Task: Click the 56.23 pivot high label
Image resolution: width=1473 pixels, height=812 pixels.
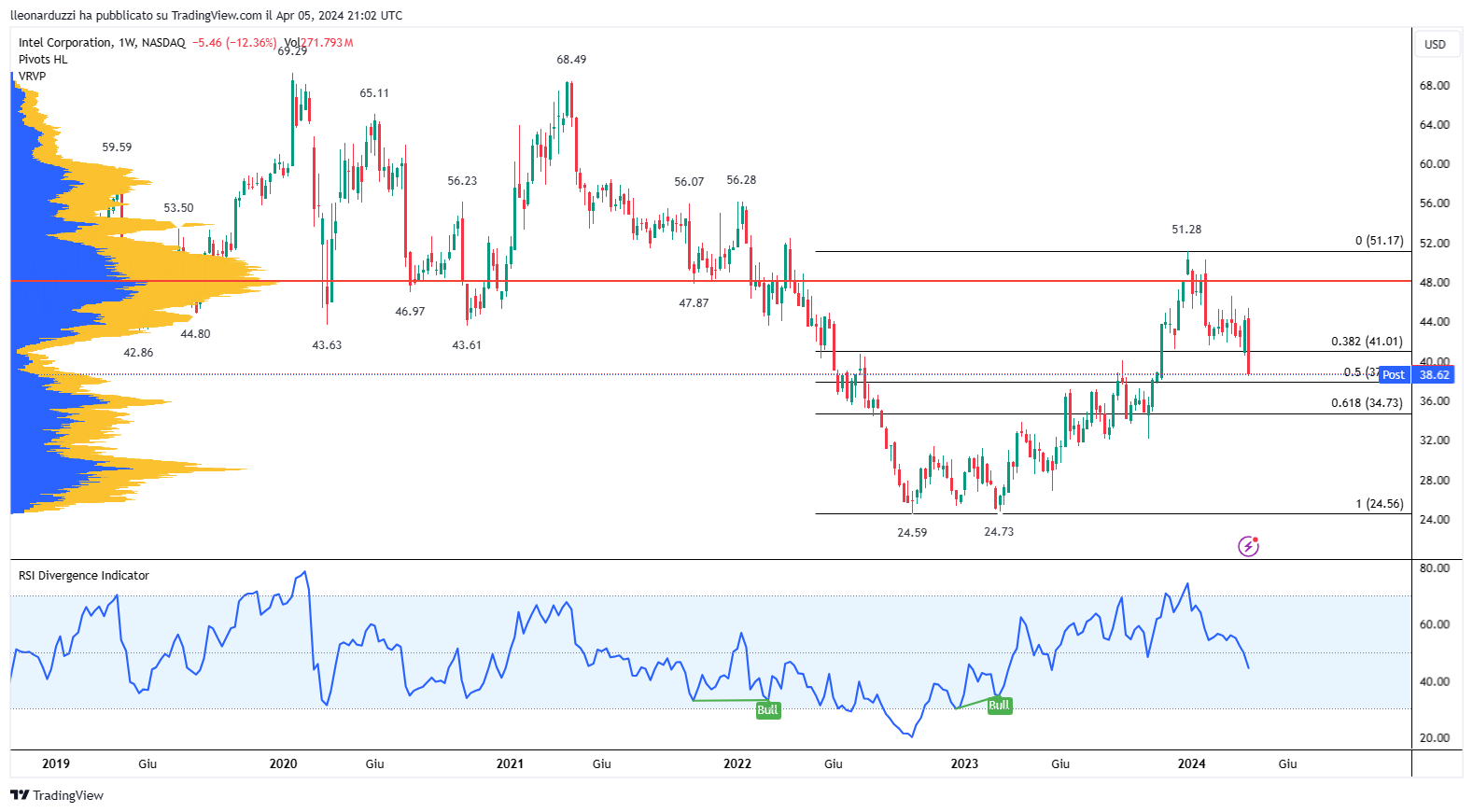Action: tap(462, 180)
